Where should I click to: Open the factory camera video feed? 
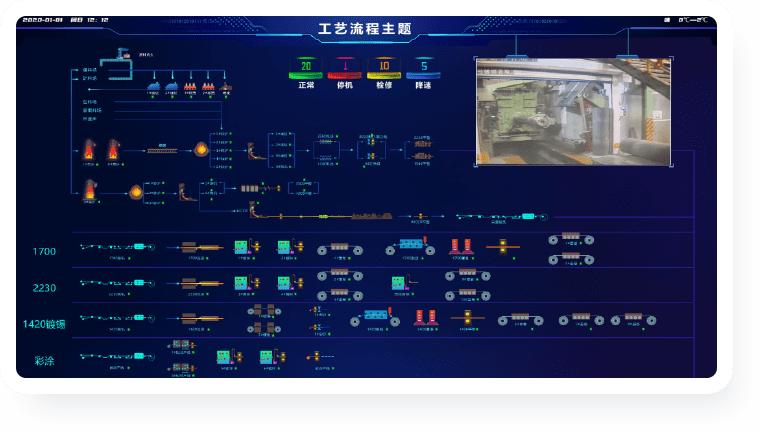[x=573, y=112]
